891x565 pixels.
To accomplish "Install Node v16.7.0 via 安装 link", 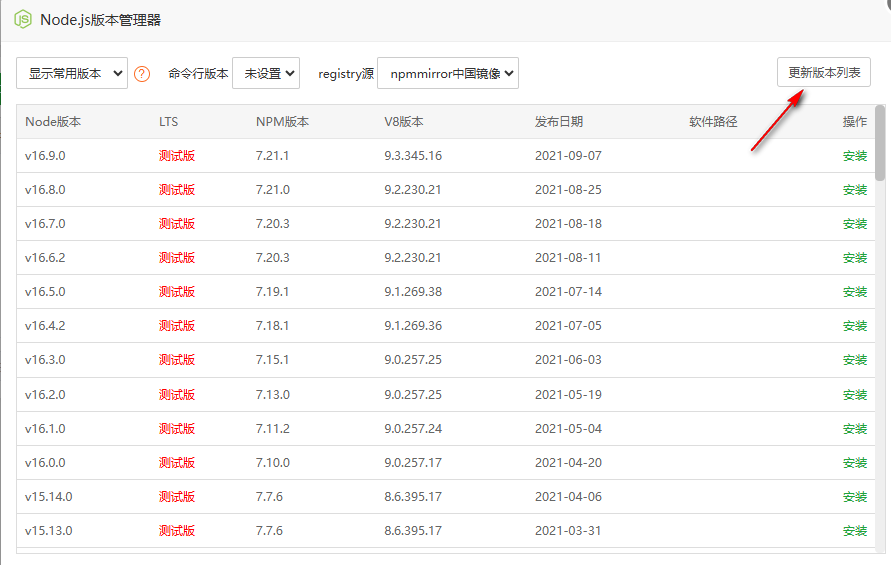I will coord(855,224).
